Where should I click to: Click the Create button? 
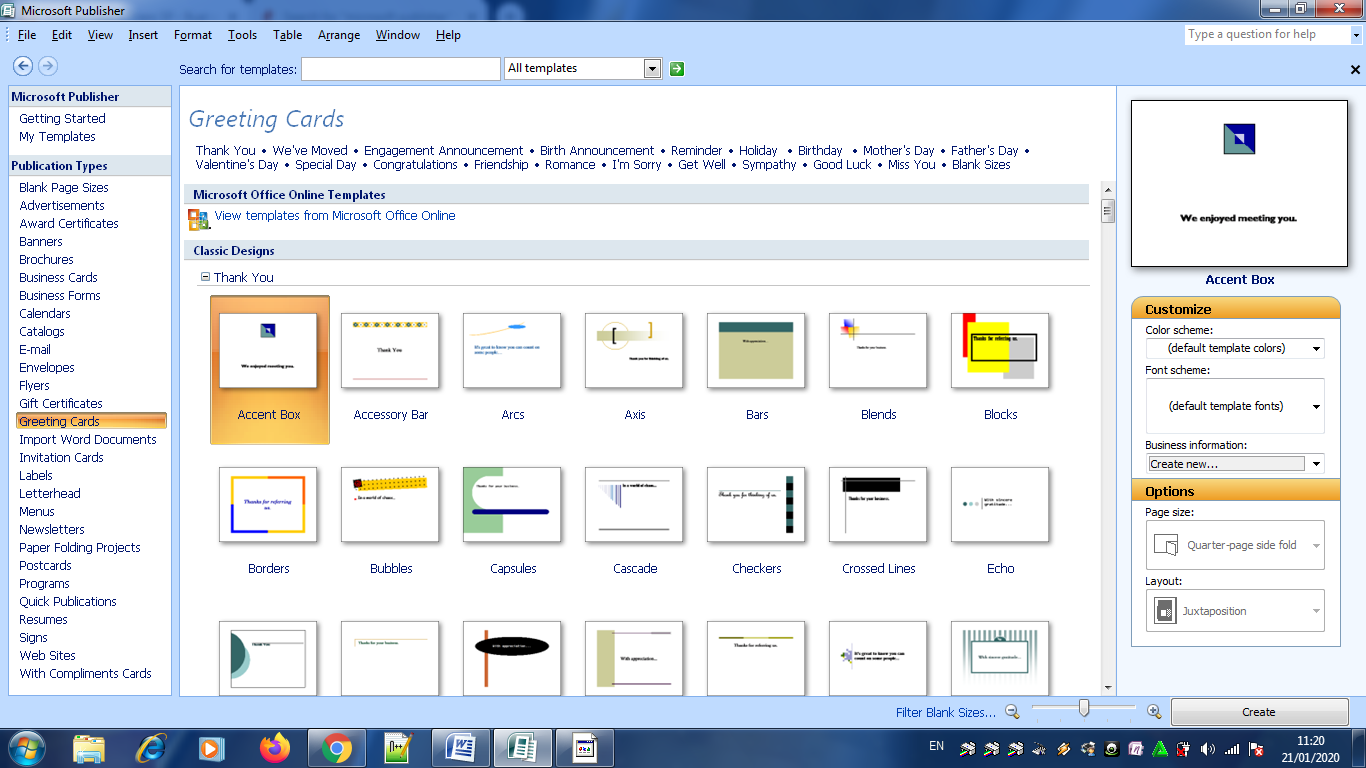tap(1259, 711)
